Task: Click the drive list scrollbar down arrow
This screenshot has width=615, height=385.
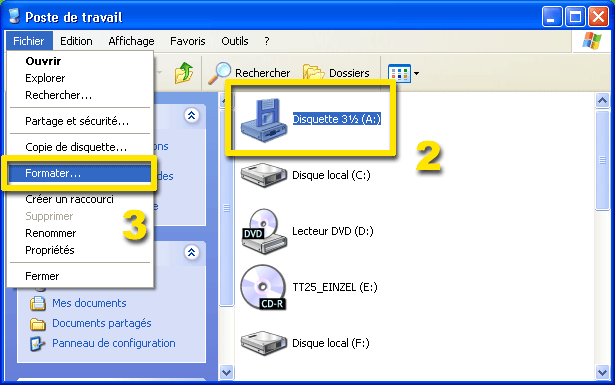Action: [602, 372]
